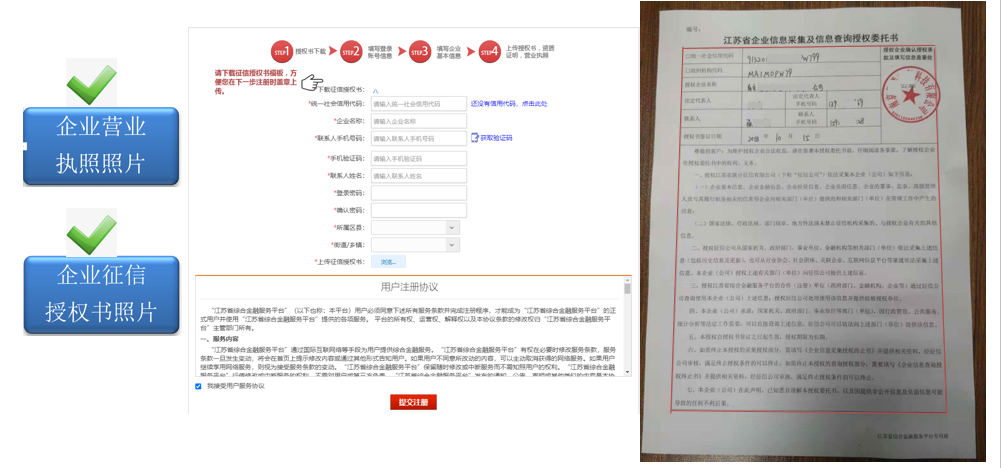Toggle the 我接受用户服务协议 checkbox
This screenshot has height=468, width=1001.
(x=199, y=386)
